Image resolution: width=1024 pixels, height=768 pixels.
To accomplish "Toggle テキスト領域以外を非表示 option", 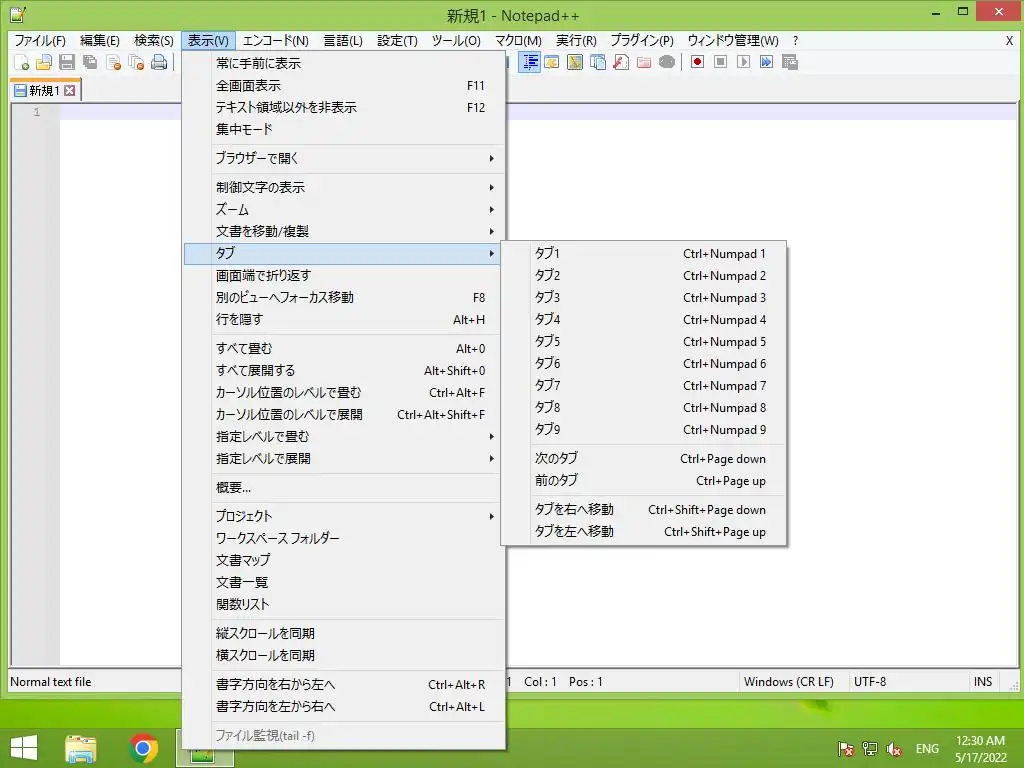I will tap(344, 108).
